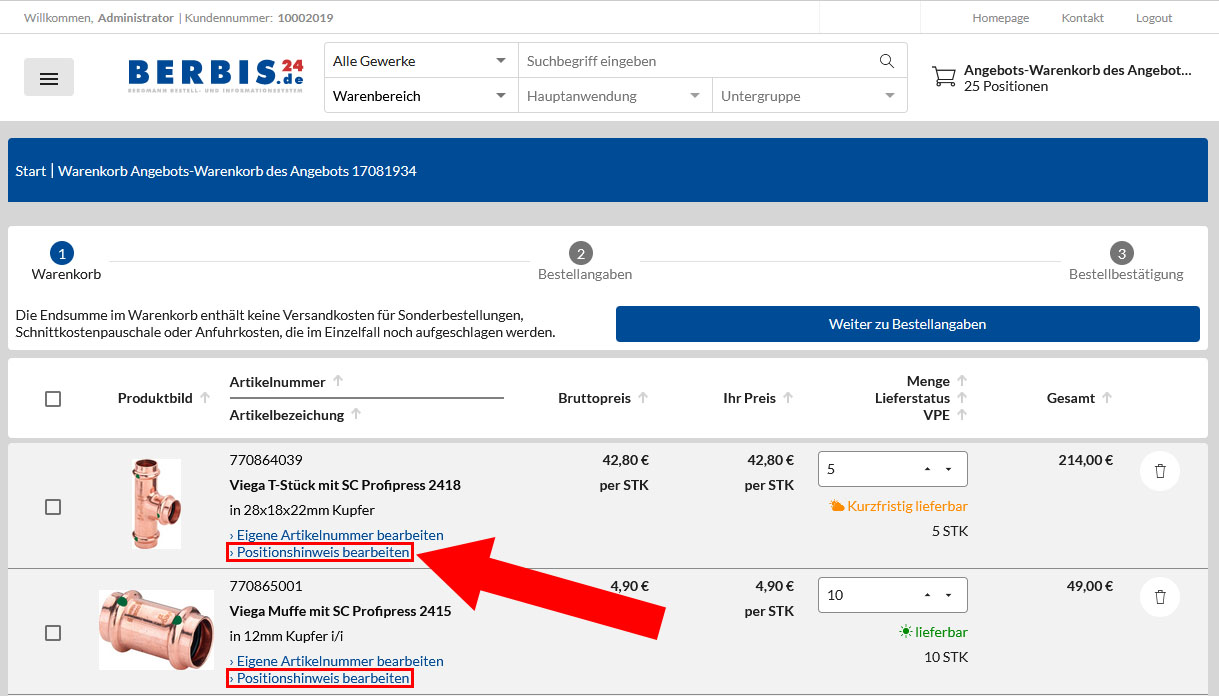The width and height of the screenshot is (1219, 696).
Task: Edit Positionshinweis for Viega T-Stück
Action: 320,552
